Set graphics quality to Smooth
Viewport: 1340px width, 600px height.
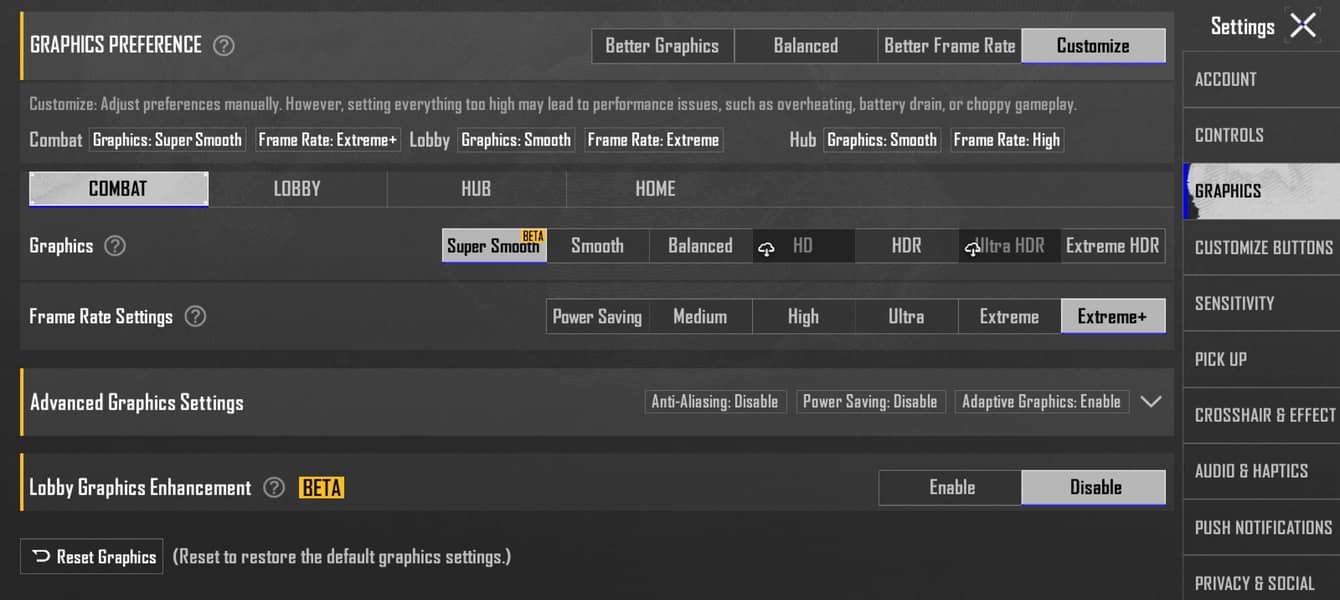point(597,246)
